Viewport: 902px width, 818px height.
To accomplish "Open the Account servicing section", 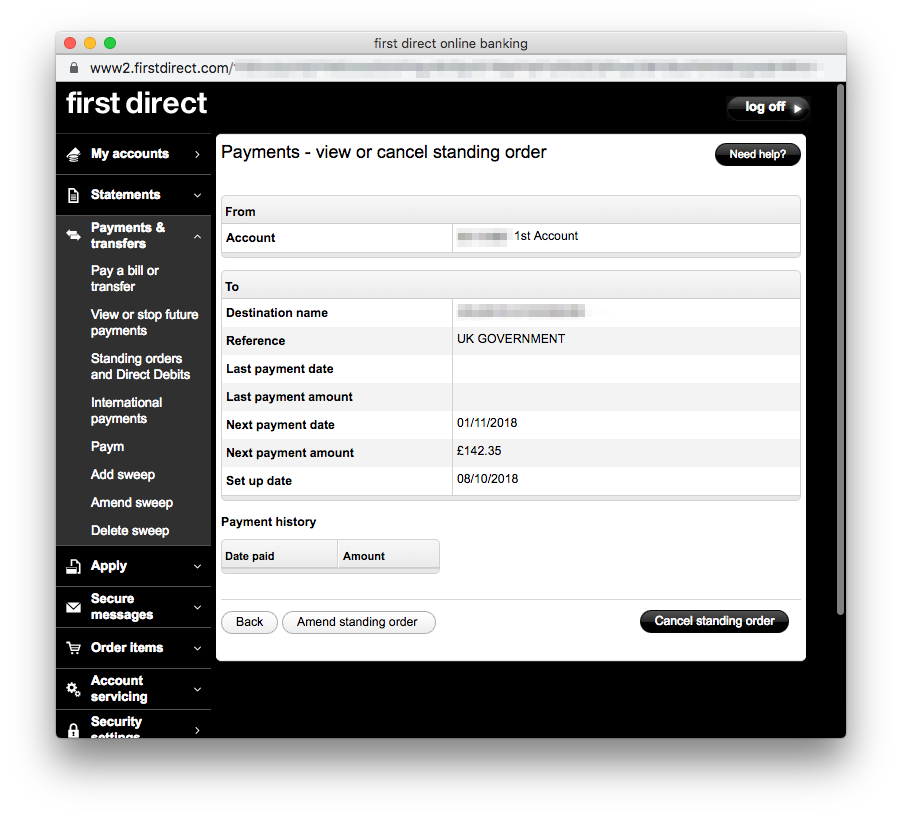I will (x=133, y=689).
